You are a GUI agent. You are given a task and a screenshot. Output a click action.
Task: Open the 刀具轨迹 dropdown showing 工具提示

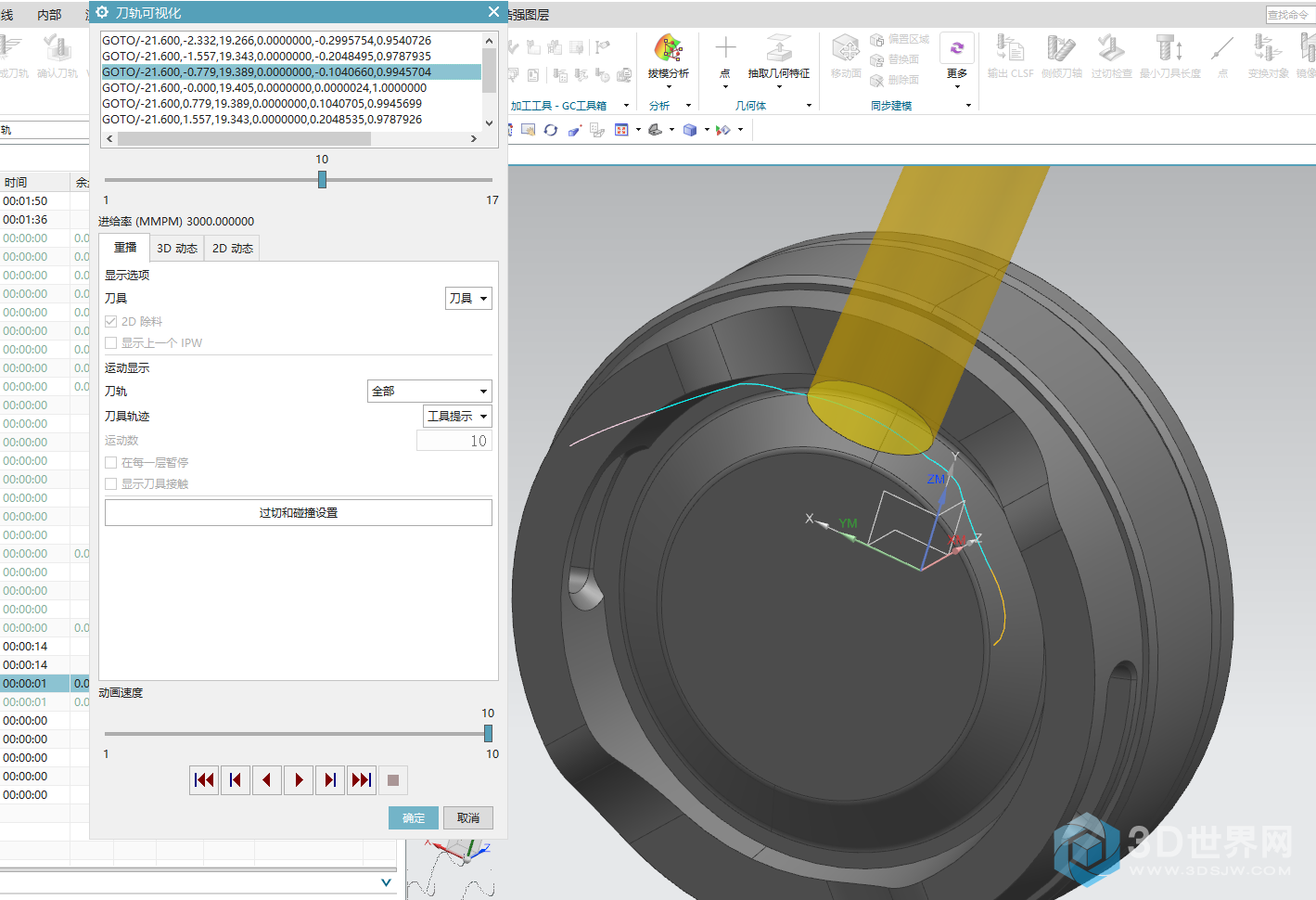457,416
